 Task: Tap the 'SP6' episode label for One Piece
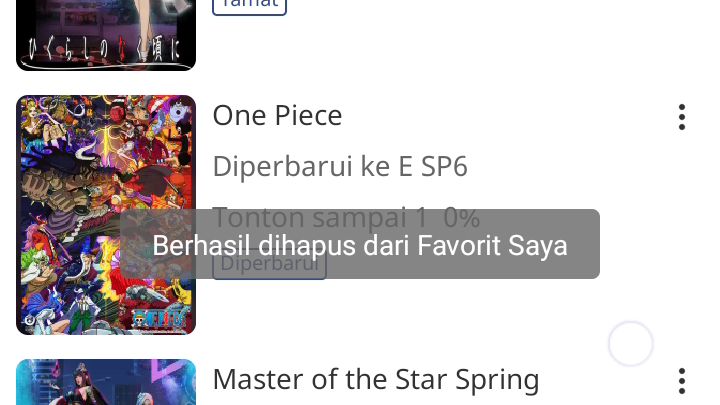[444, 166]
